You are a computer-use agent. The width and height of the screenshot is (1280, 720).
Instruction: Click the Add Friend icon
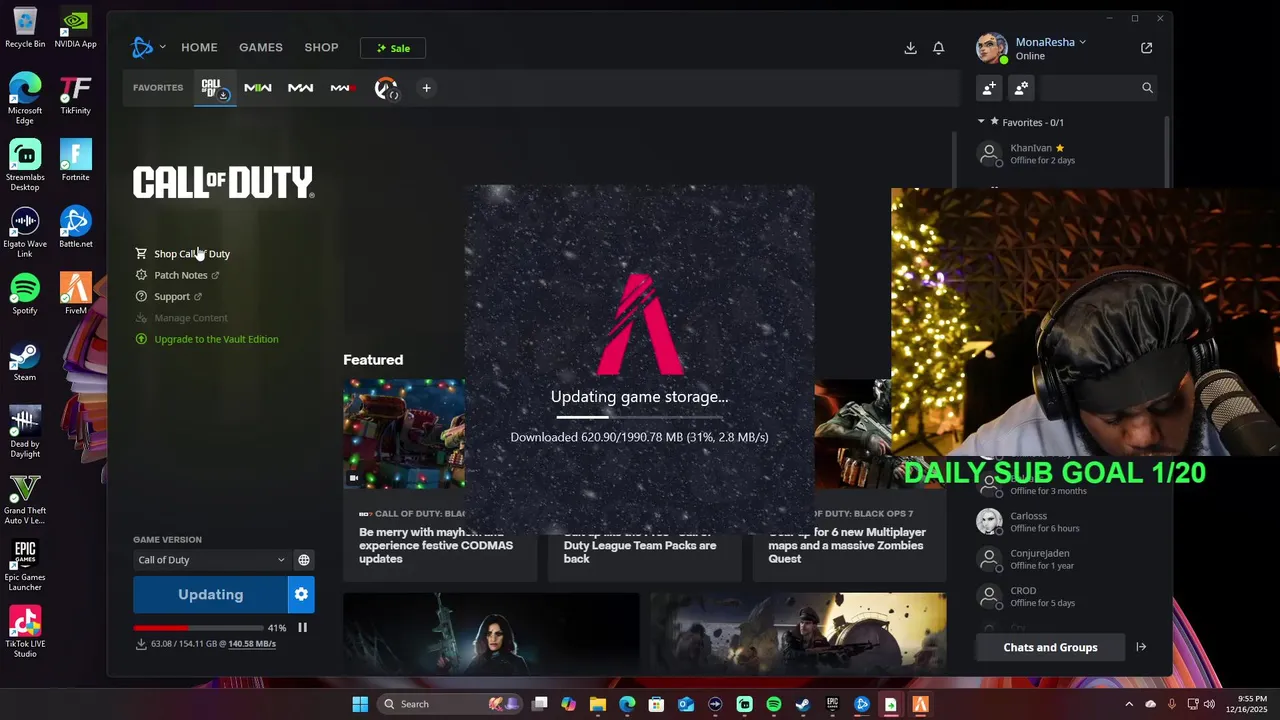(989, 88)
